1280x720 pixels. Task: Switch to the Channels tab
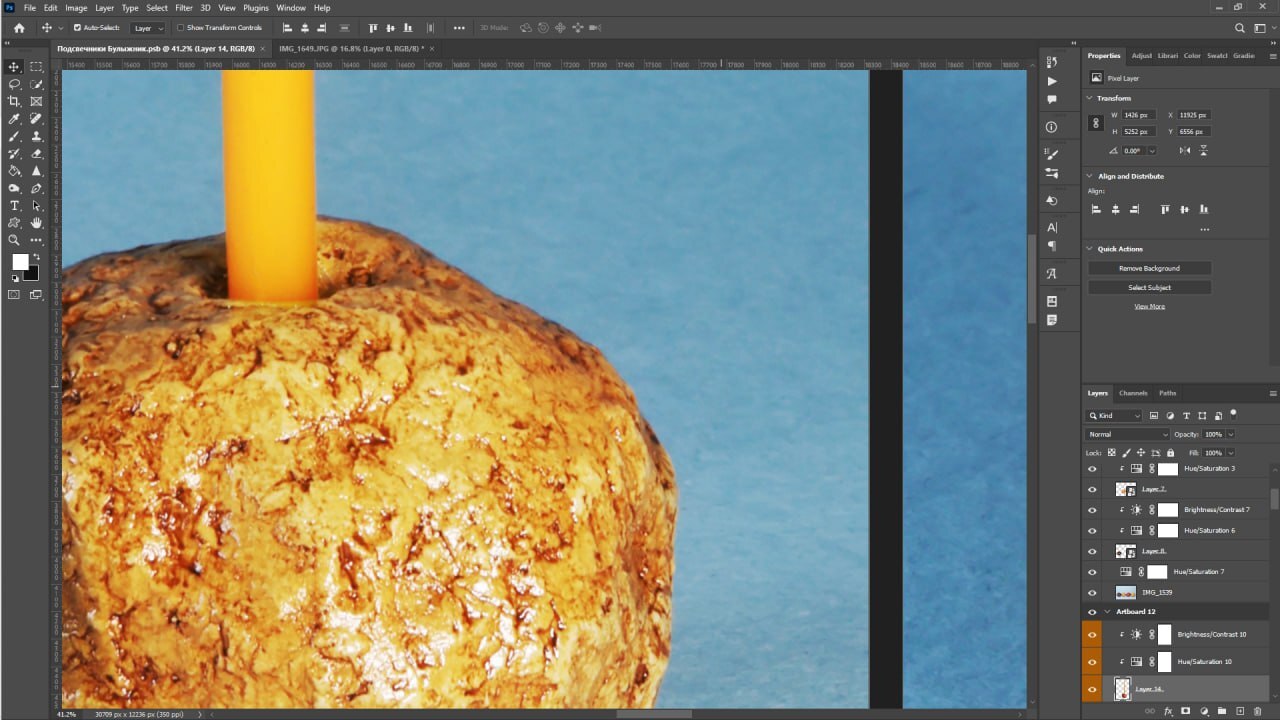(1133, 393)
